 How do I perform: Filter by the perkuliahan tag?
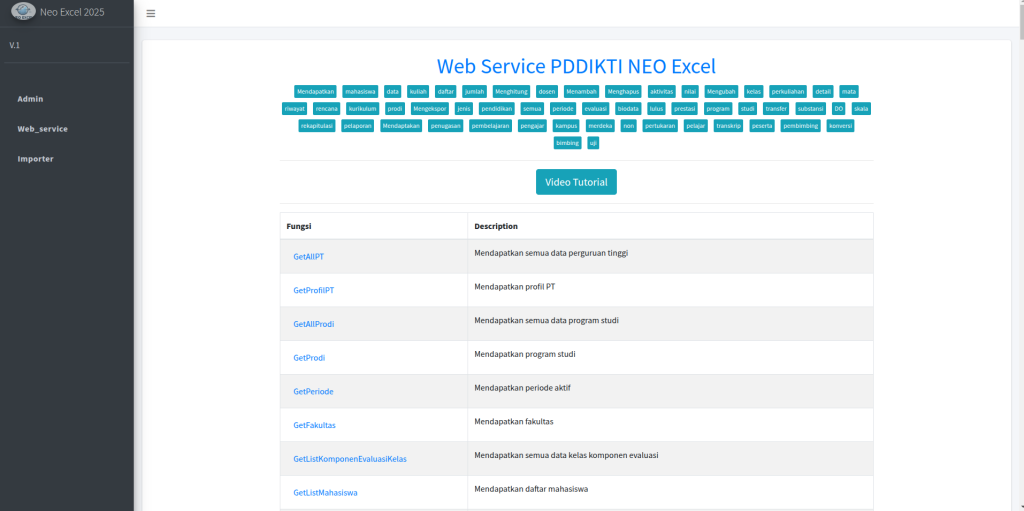tap(788, 91)
